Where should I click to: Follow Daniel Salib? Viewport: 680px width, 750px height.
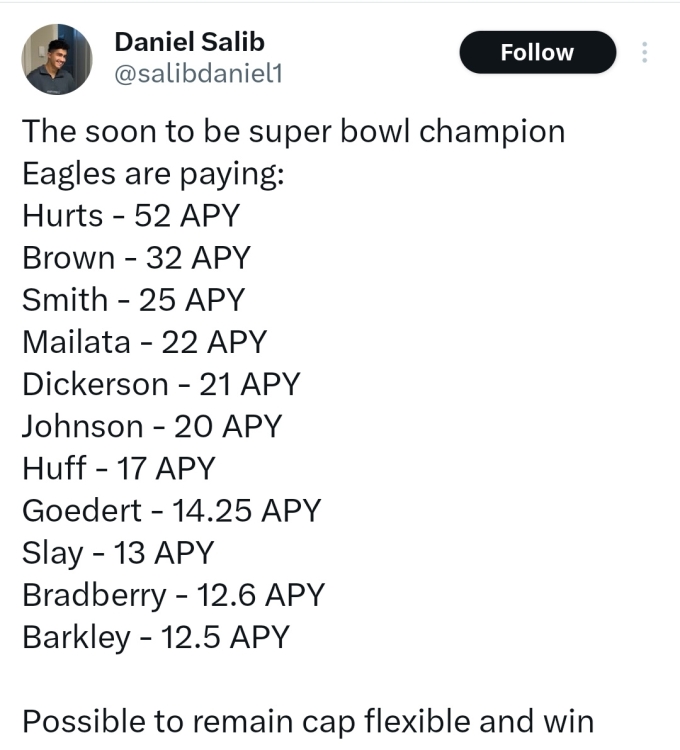pos(537,52)
